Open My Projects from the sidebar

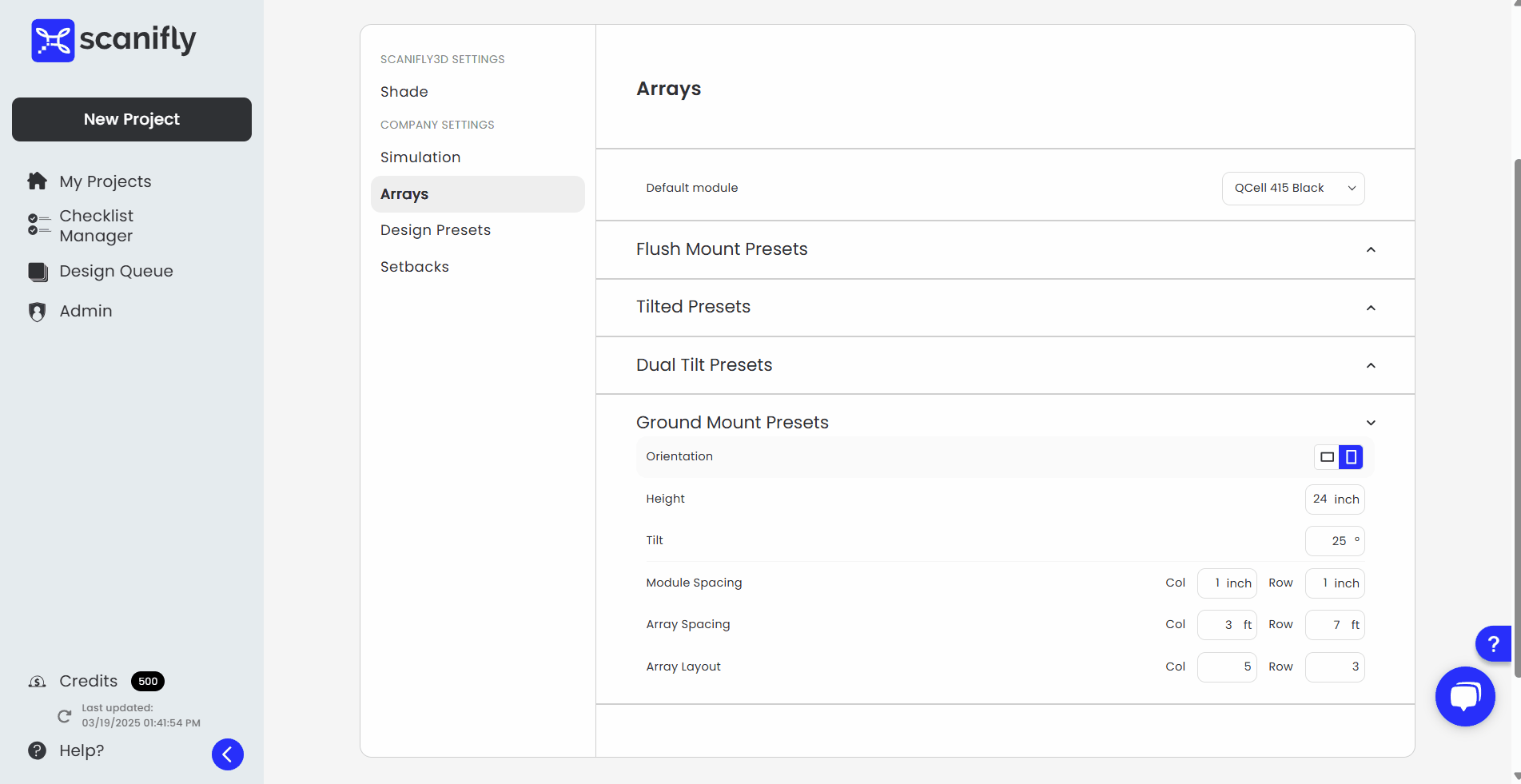click(x=105, y=181)
